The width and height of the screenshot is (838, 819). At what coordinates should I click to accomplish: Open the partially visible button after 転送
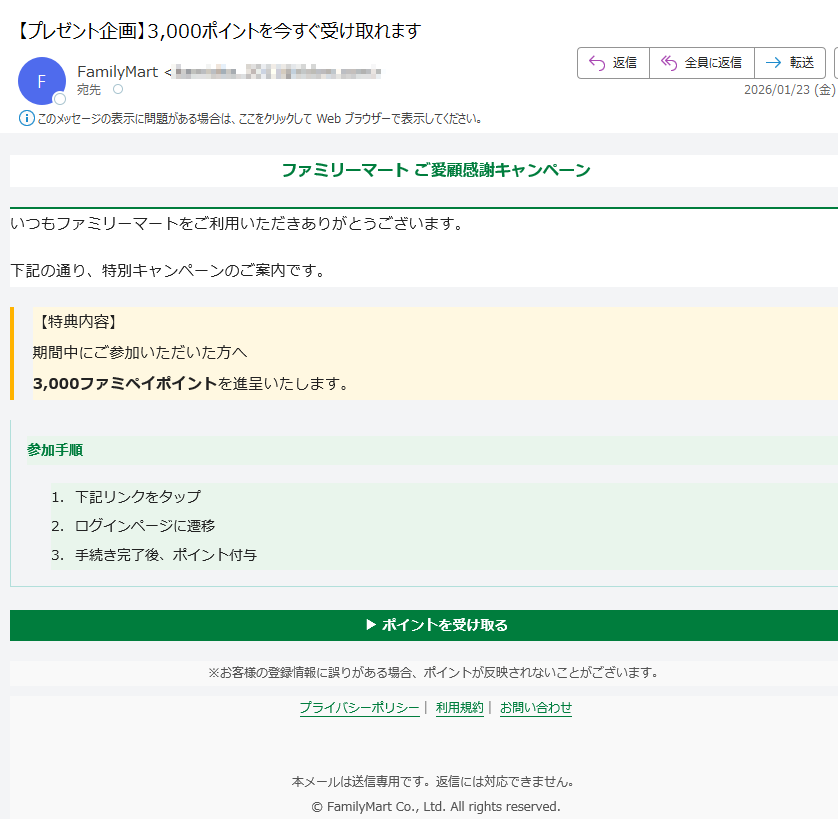[834, 63]
